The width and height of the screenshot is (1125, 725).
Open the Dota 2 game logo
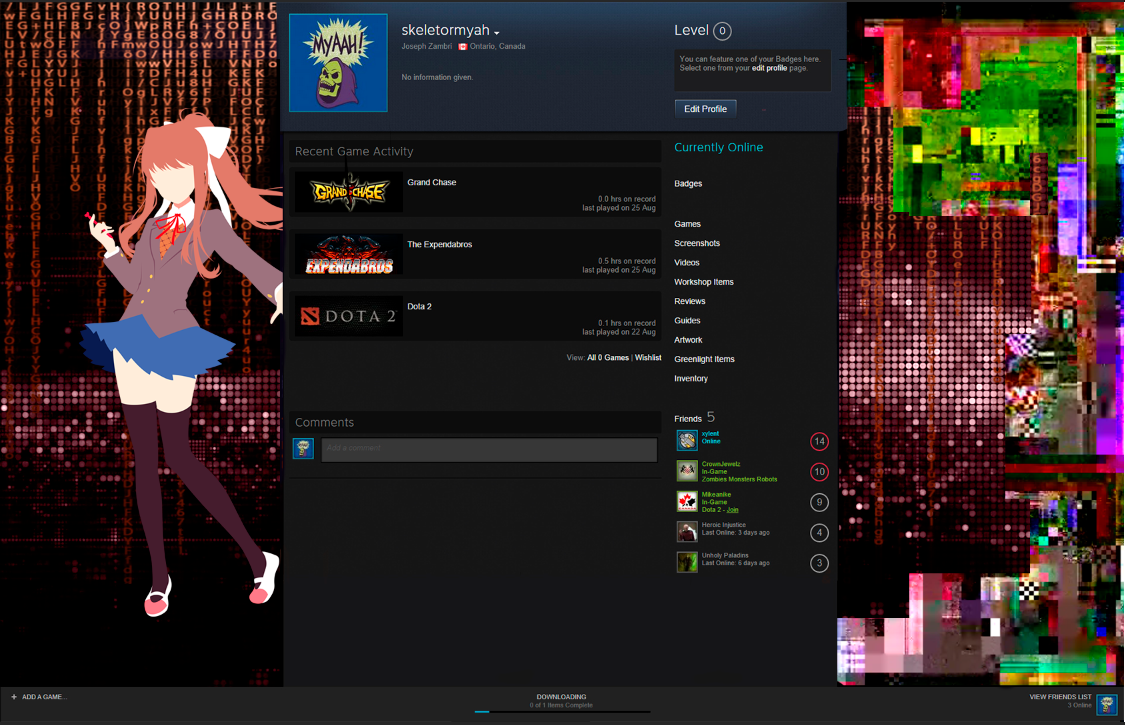[x=349, y=316]
